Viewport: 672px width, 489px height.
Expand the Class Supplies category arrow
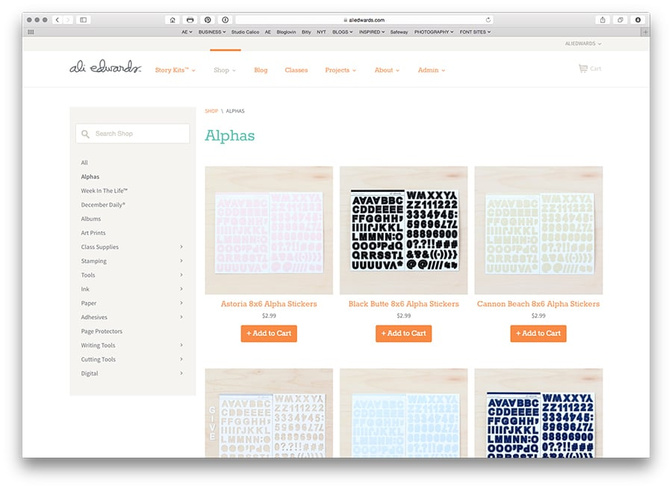click(x=181, y=247)
